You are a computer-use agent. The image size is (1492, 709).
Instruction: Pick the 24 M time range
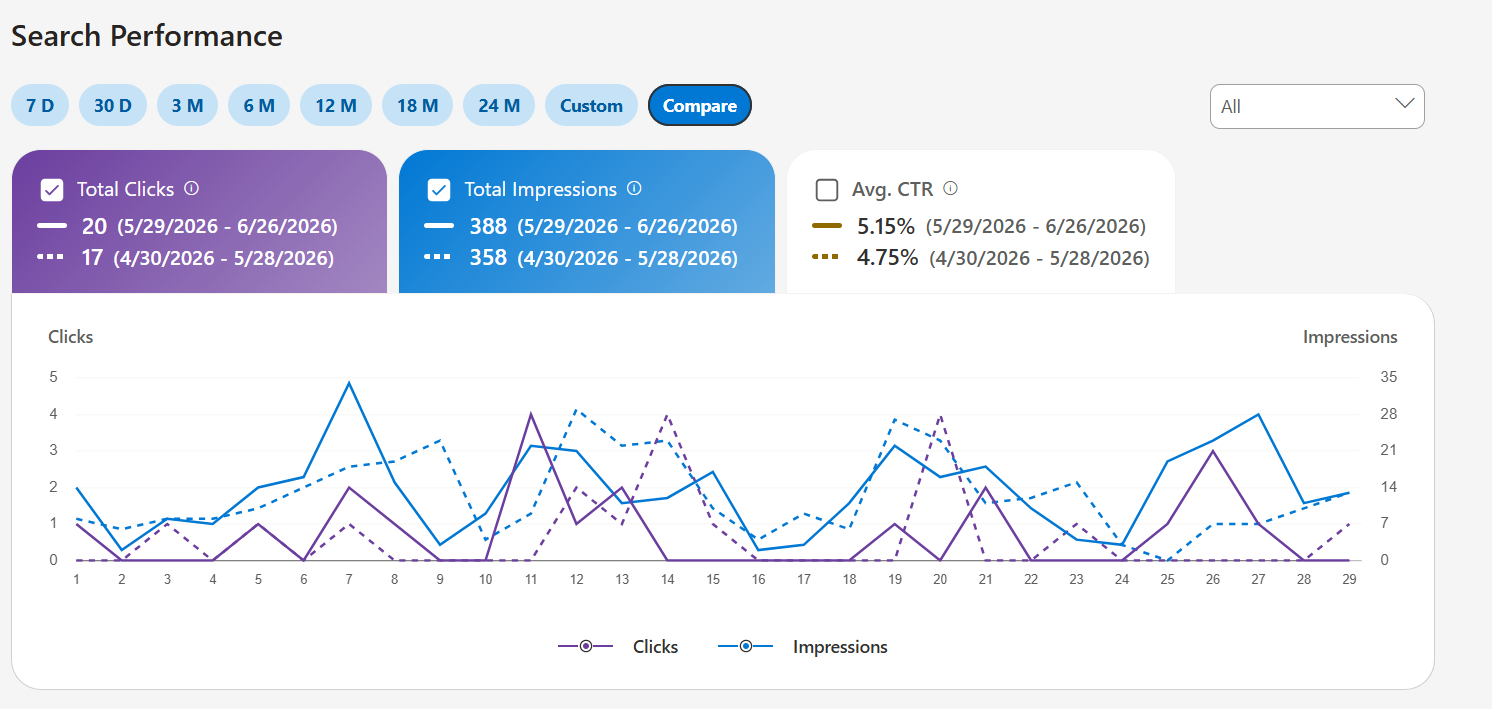tap(499, 105)
